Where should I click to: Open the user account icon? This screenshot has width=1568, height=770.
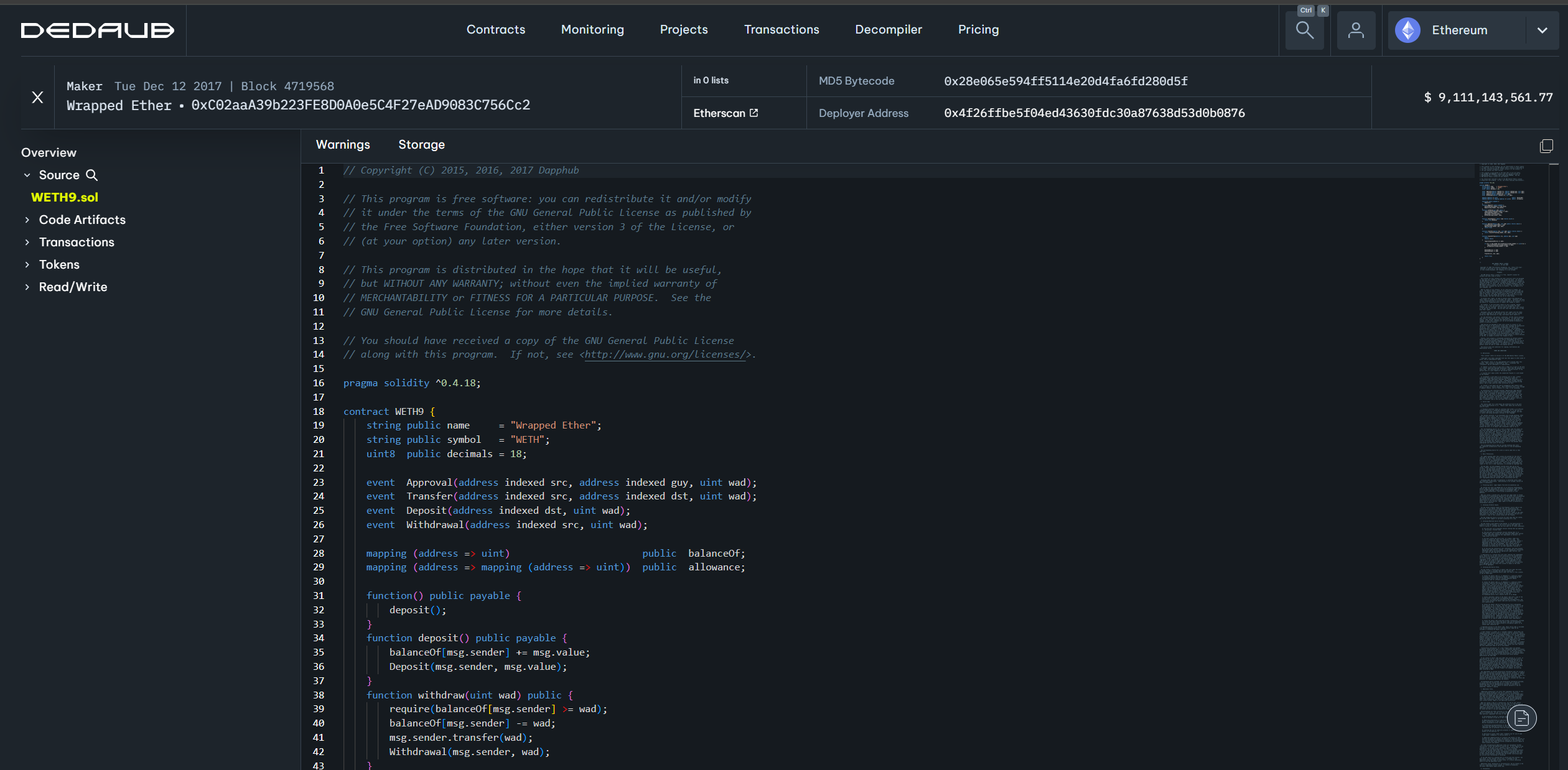tap(1356, 30)
